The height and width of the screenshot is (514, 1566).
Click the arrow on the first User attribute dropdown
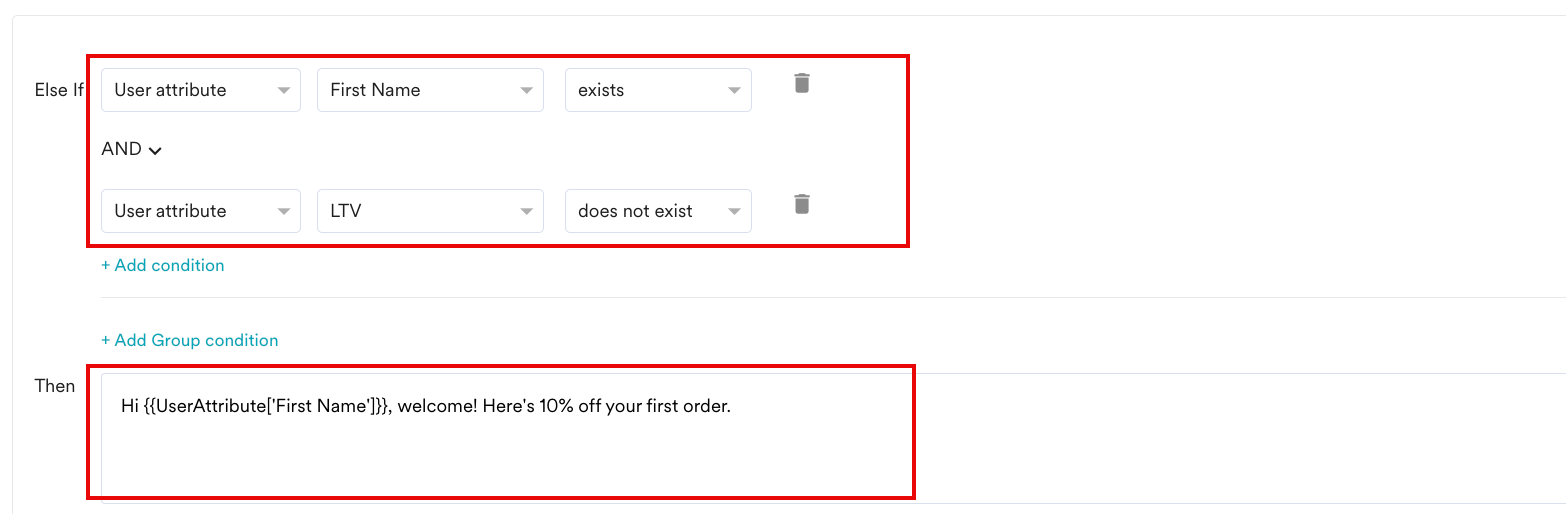[x=283, y=91]
